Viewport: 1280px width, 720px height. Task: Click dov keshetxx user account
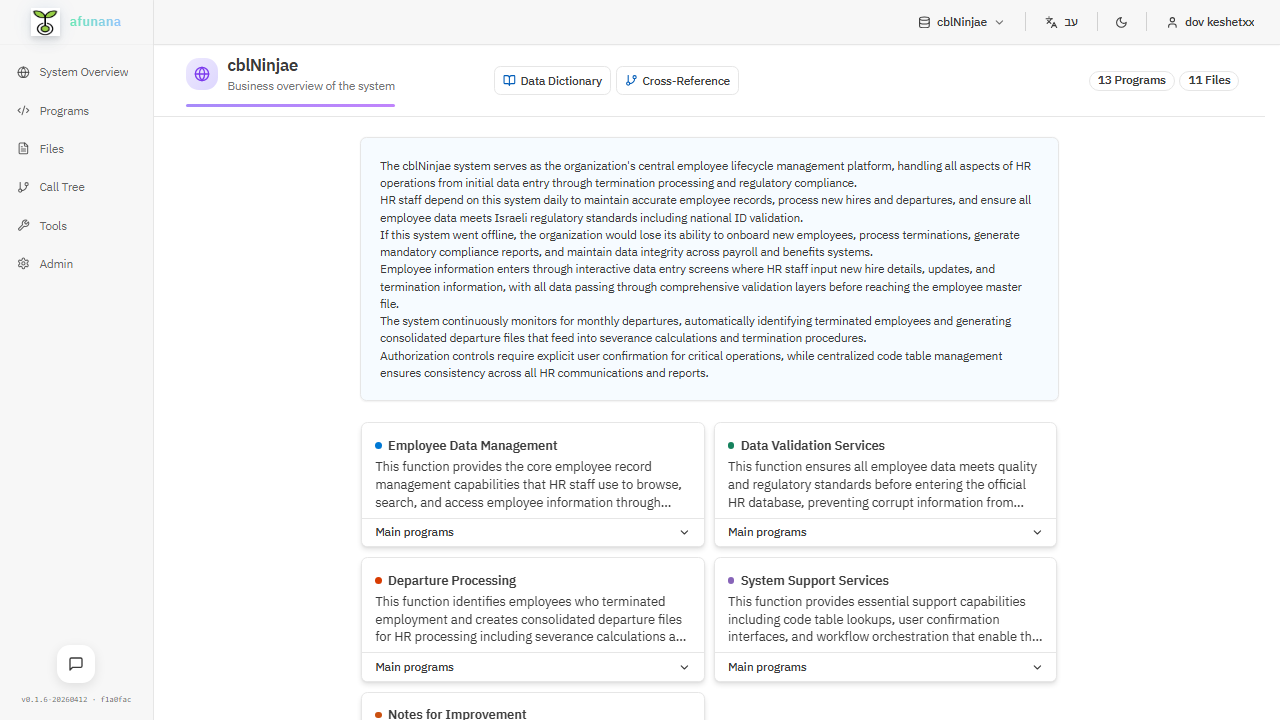(x=1210, y=21)
